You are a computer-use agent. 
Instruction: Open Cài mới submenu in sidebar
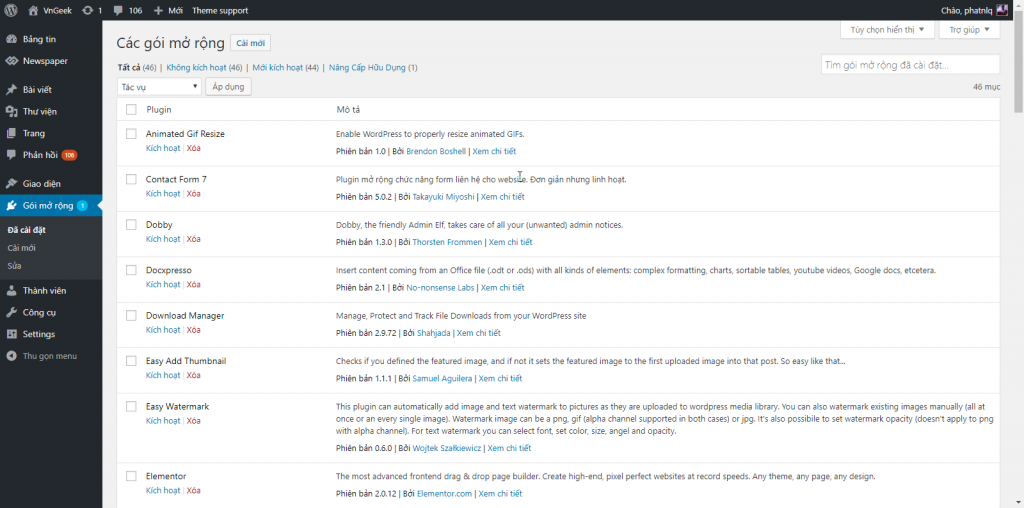pos(22,248)
